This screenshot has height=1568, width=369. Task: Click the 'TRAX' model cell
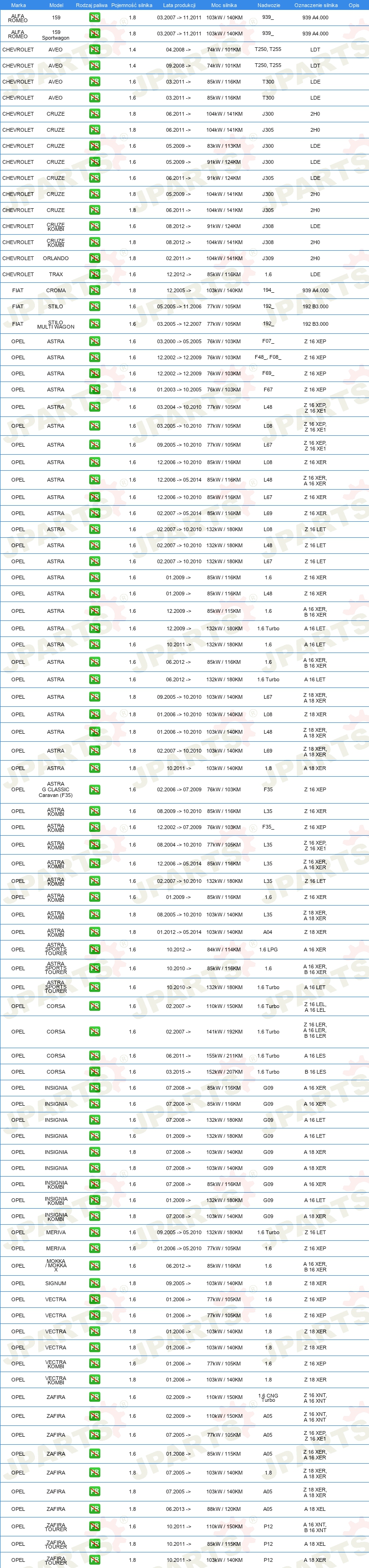pyautogui.click(x=56, y=274)
